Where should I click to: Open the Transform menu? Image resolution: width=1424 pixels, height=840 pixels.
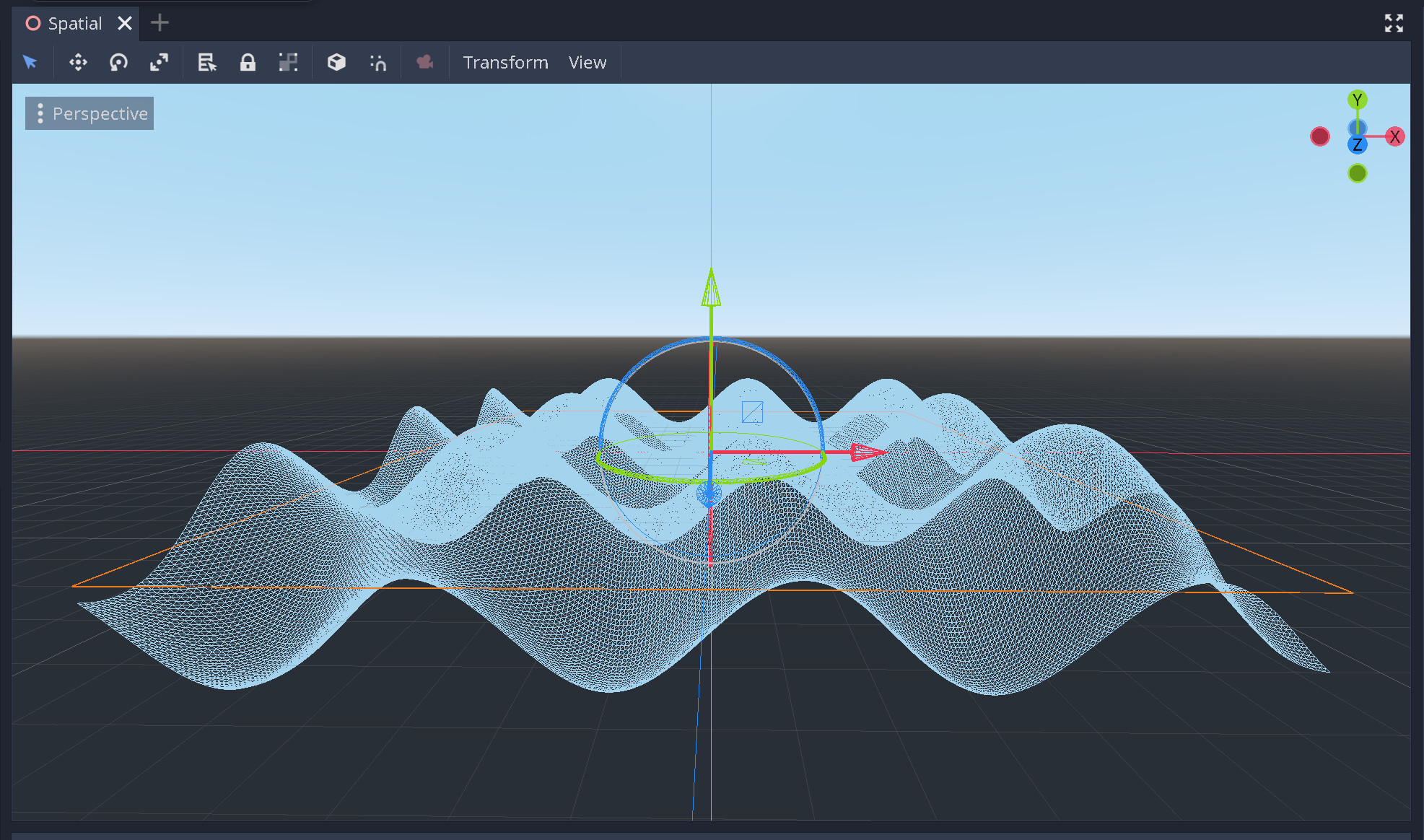505,62
